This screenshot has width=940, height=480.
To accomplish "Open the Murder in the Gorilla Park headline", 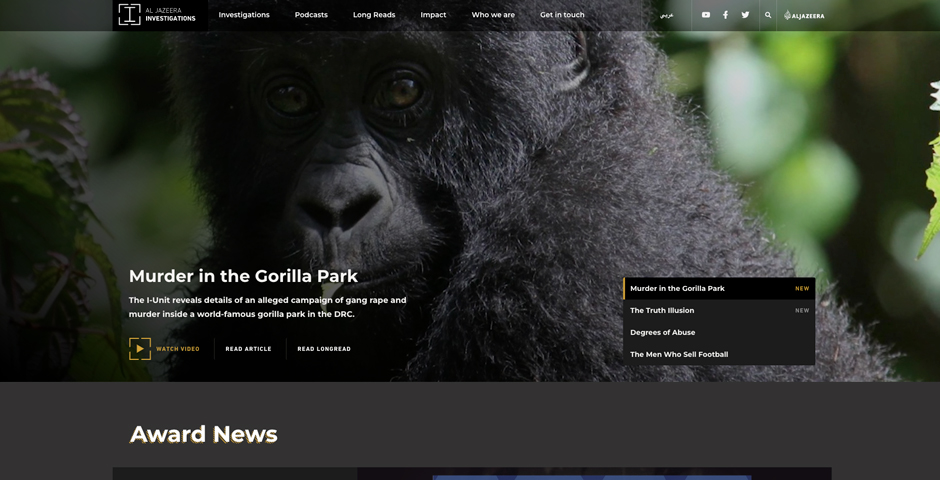I will [243, 276].
